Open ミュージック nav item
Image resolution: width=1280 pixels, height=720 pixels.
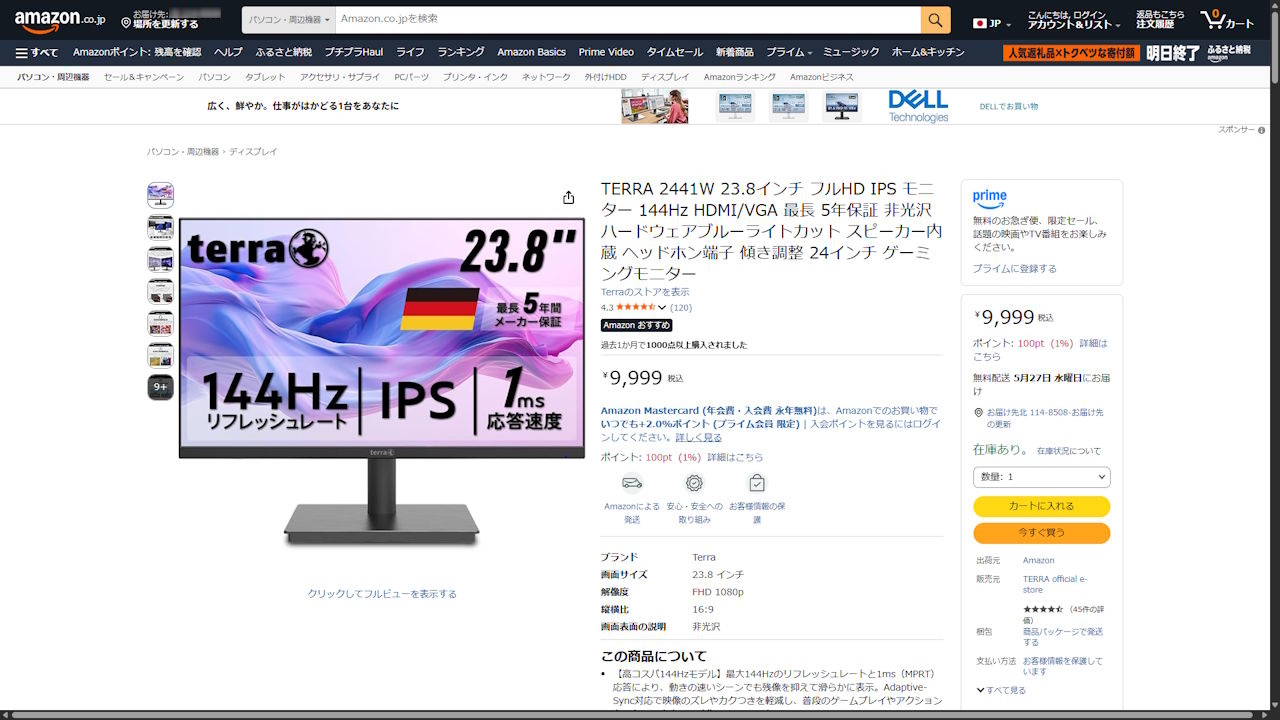851,52
